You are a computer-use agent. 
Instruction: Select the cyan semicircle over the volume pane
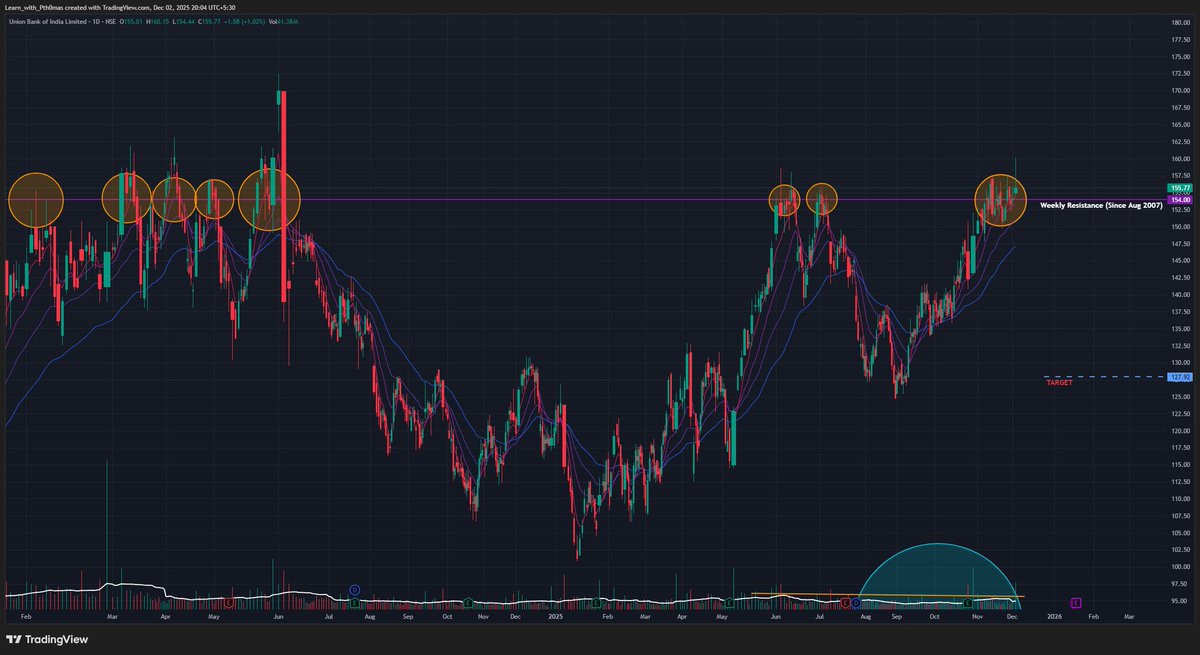939,575
